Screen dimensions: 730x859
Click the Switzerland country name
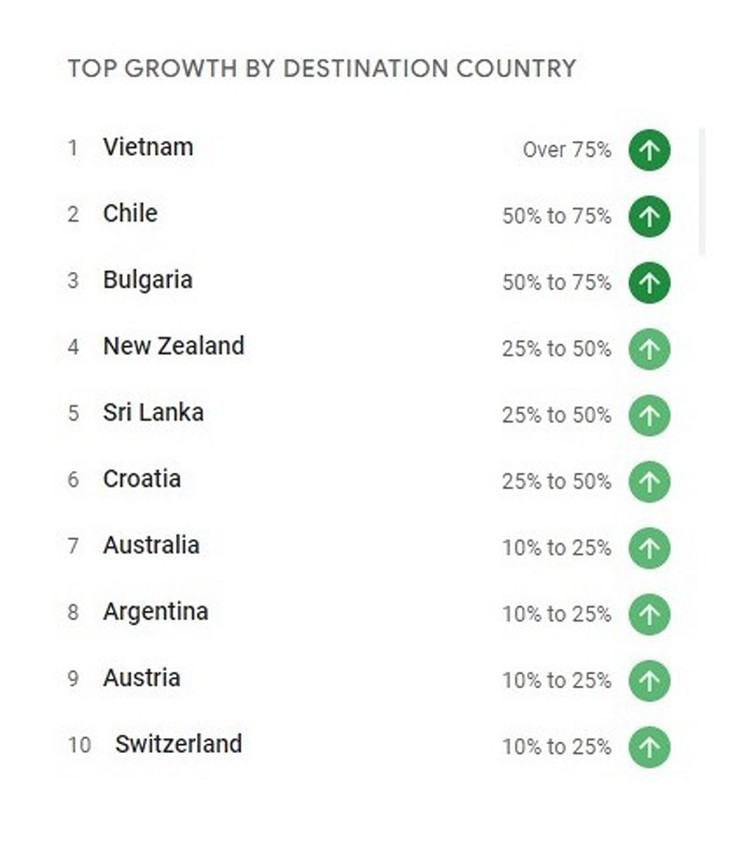pyautogui.click(x=178, y=744)
